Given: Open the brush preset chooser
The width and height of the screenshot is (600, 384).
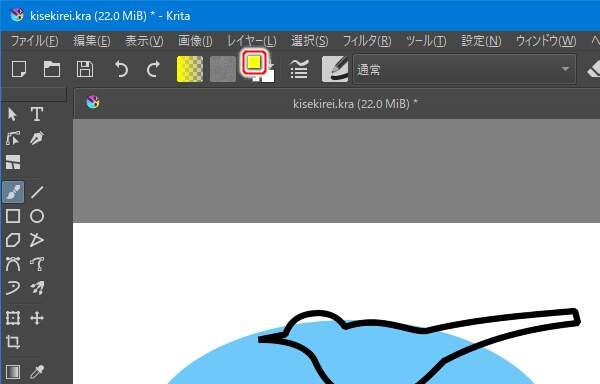Looking at the screenshot, I should tap(335, 69).
